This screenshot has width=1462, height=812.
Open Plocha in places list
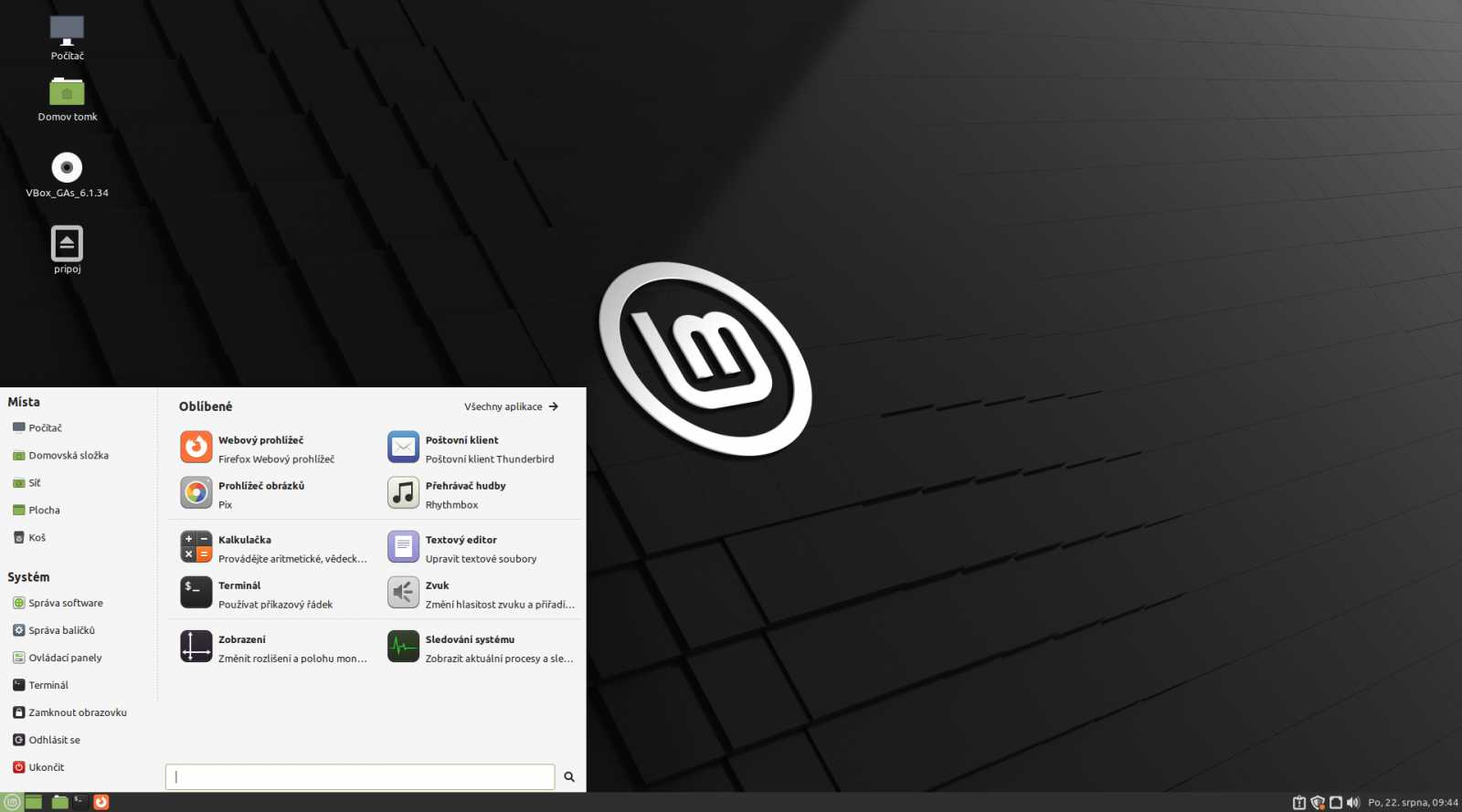(x=37, y=510)
